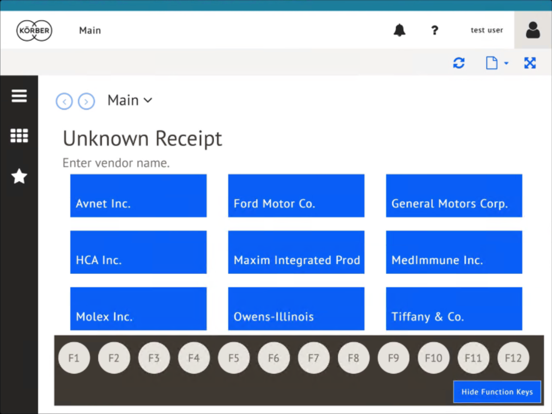
Task: Refresh the page with the sync icon
Action: [x=459, y=63]
